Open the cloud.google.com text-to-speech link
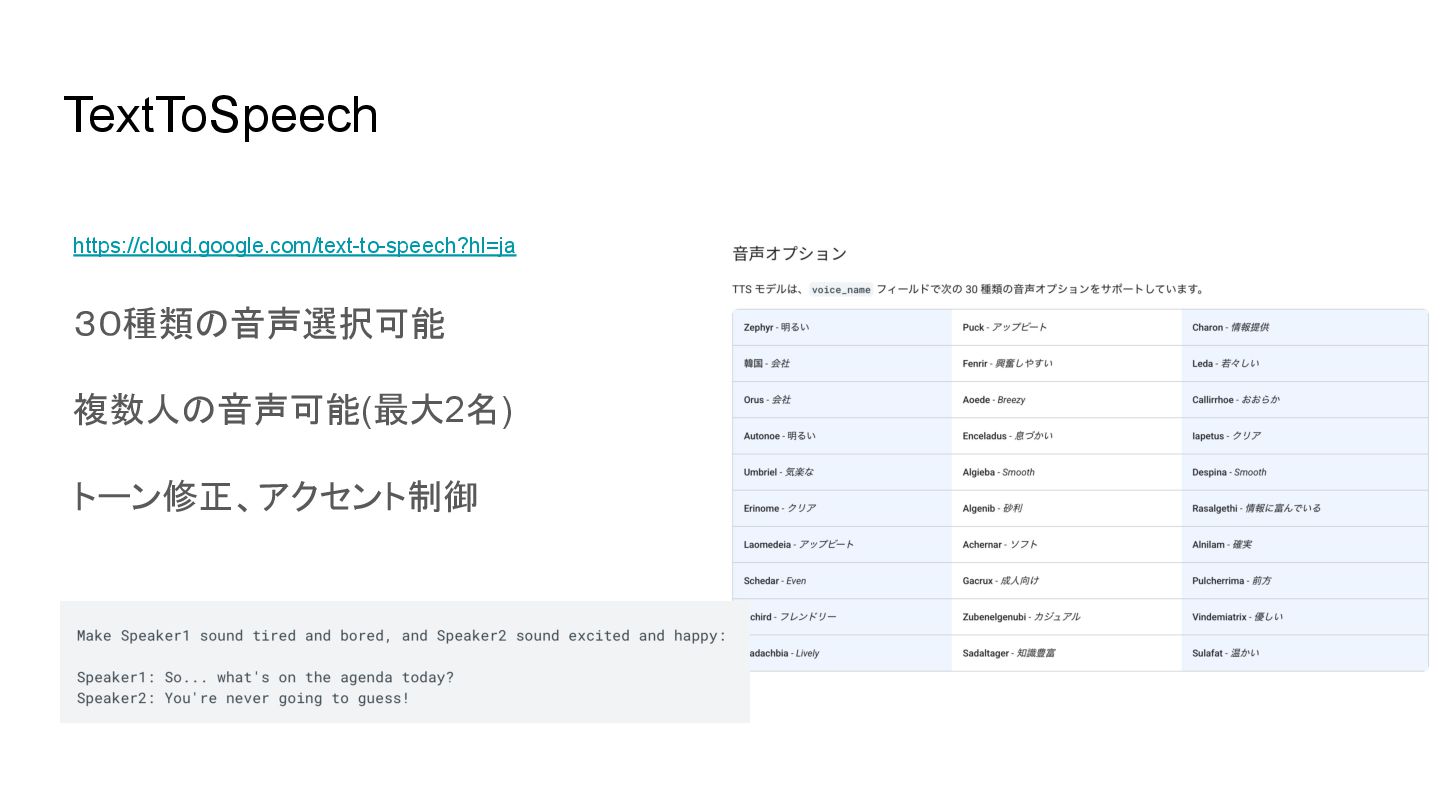The width and height of the screenshot is (1440, 810). point(294,246)
